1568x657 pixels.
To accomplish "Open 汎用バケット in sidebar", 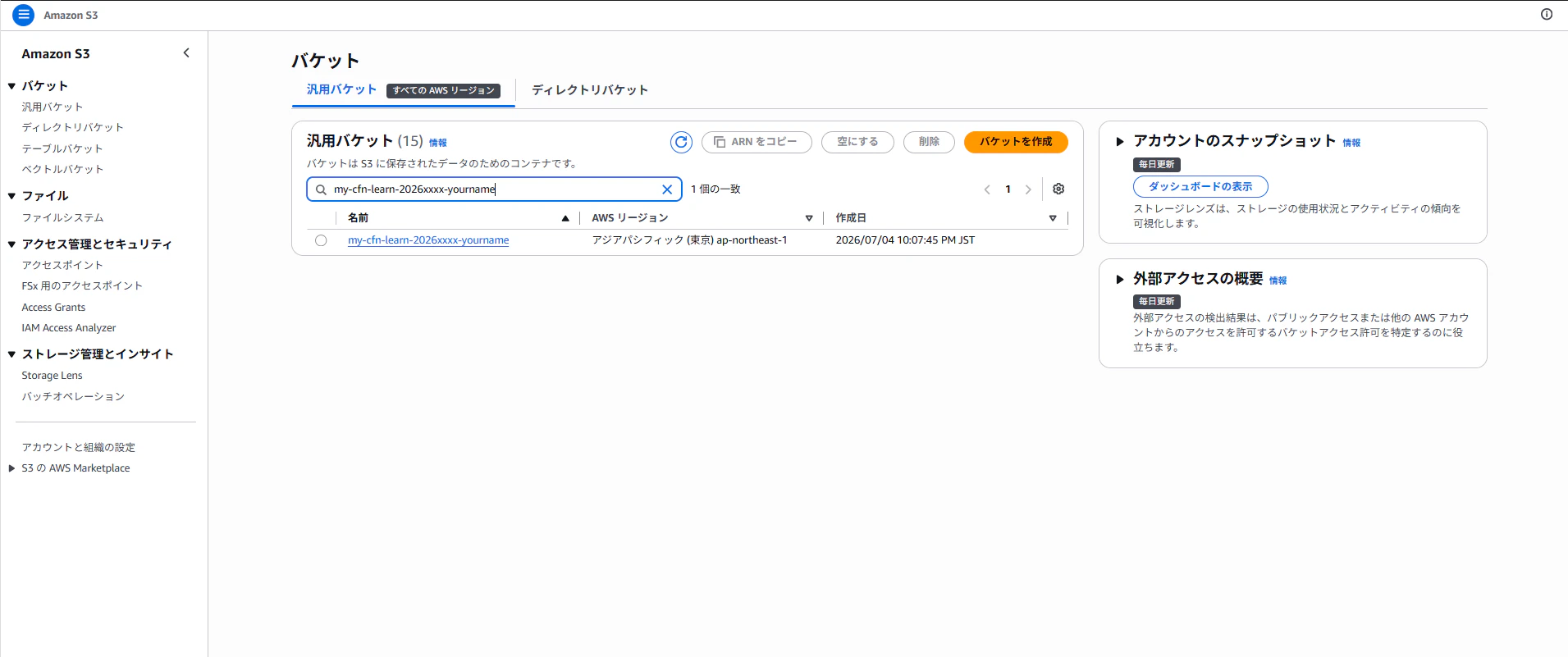I will 53,107.
